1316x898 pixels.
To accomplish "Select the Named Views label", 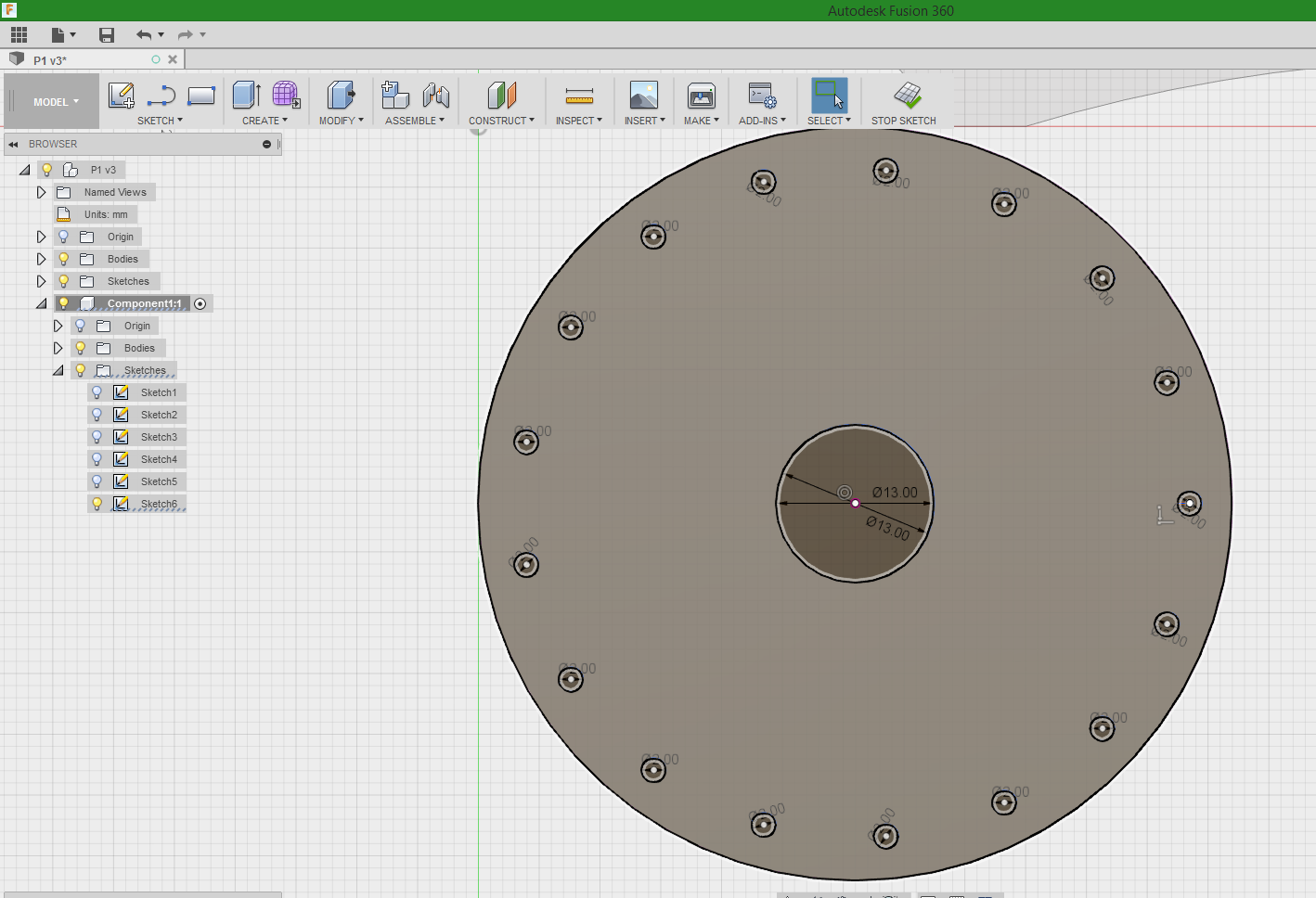I will coord(115,192).
